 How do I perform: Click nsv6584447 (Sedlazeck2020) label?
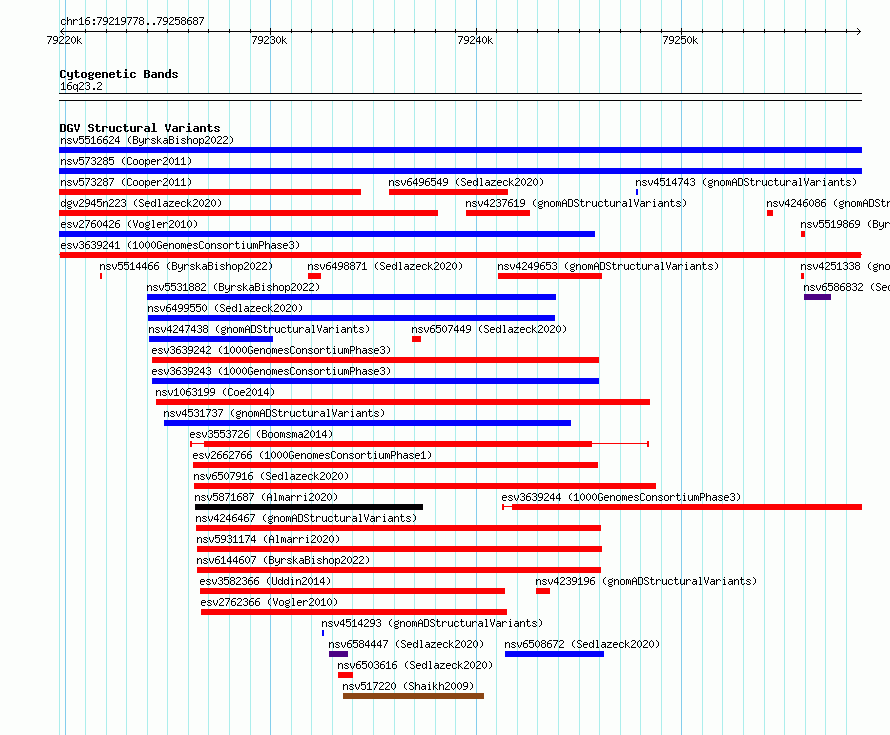(x=406, y=644)
